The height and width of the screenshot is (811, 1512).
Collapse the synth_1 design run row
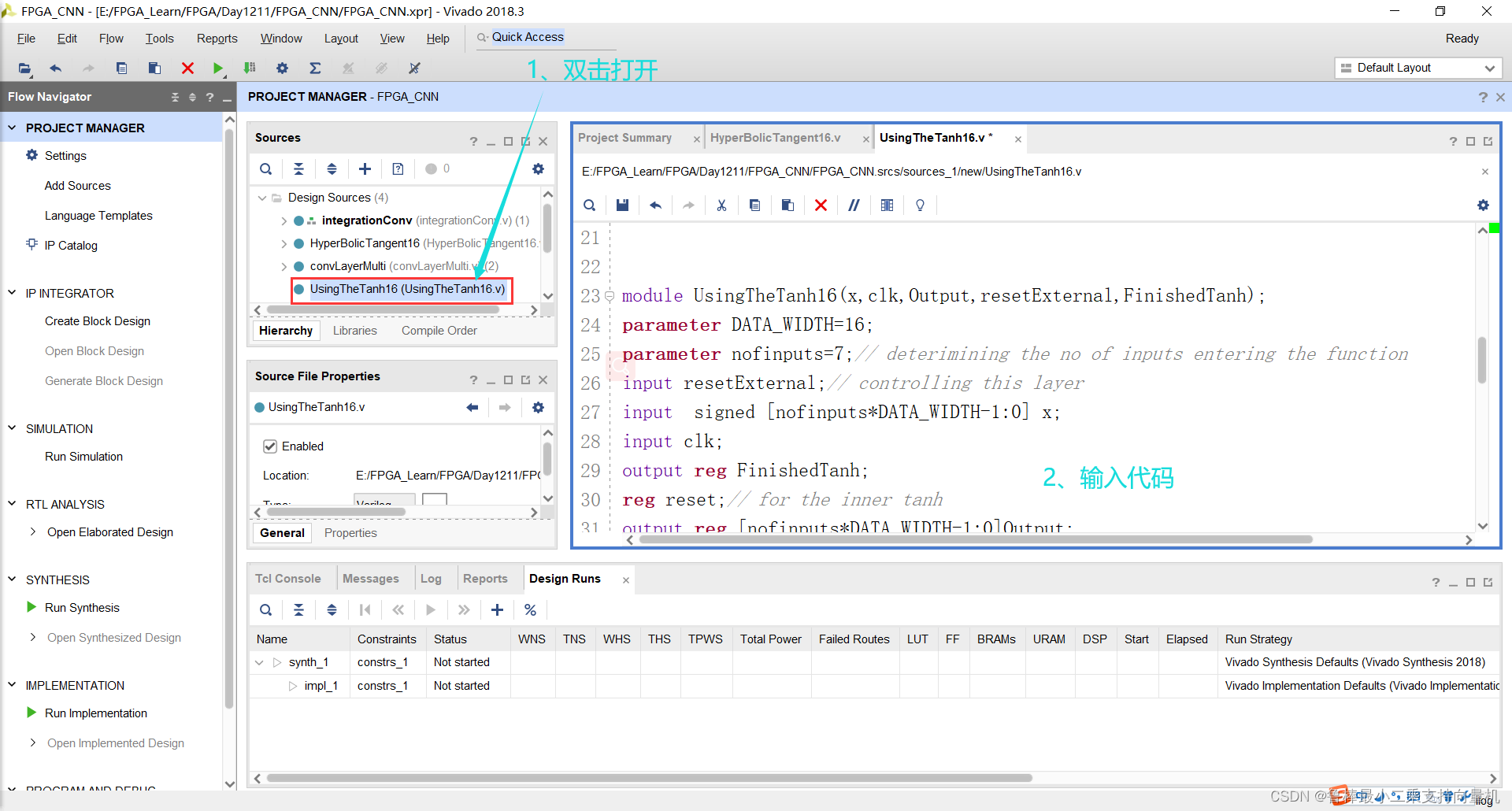[259, 662]
